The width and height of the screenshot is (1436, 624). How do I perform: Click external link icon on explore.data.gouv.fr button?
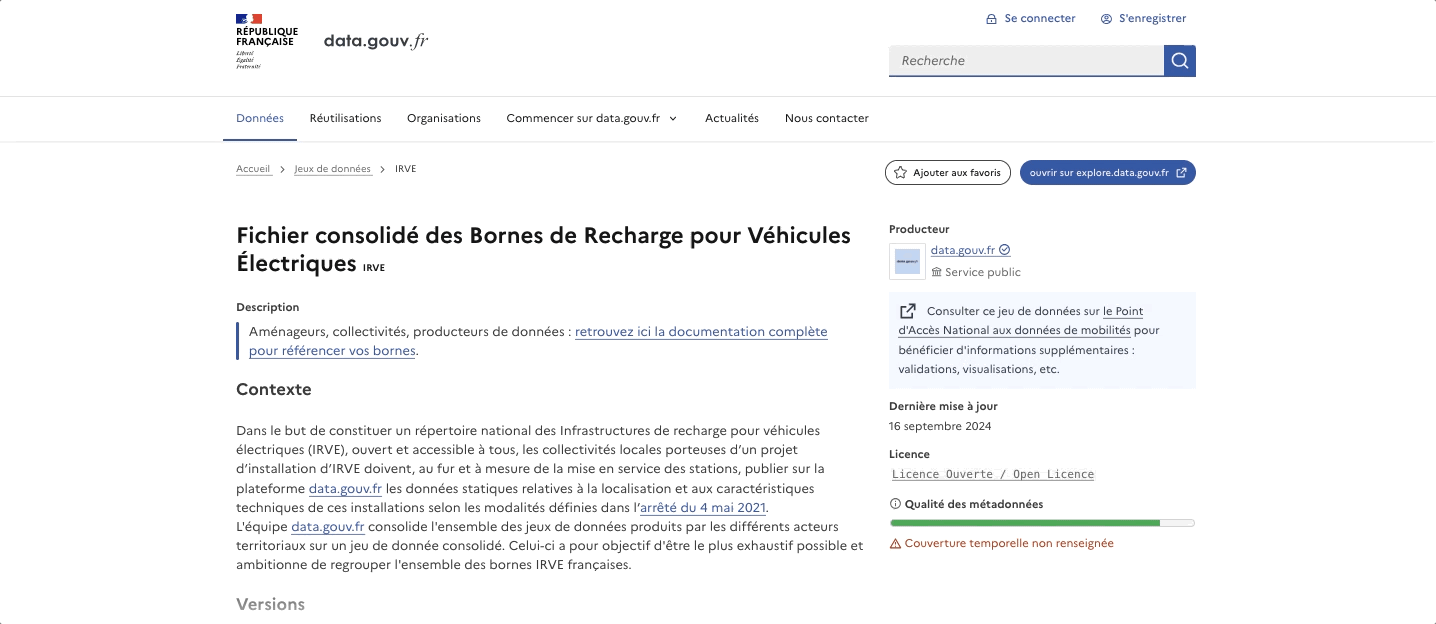tap(1182, 173)
